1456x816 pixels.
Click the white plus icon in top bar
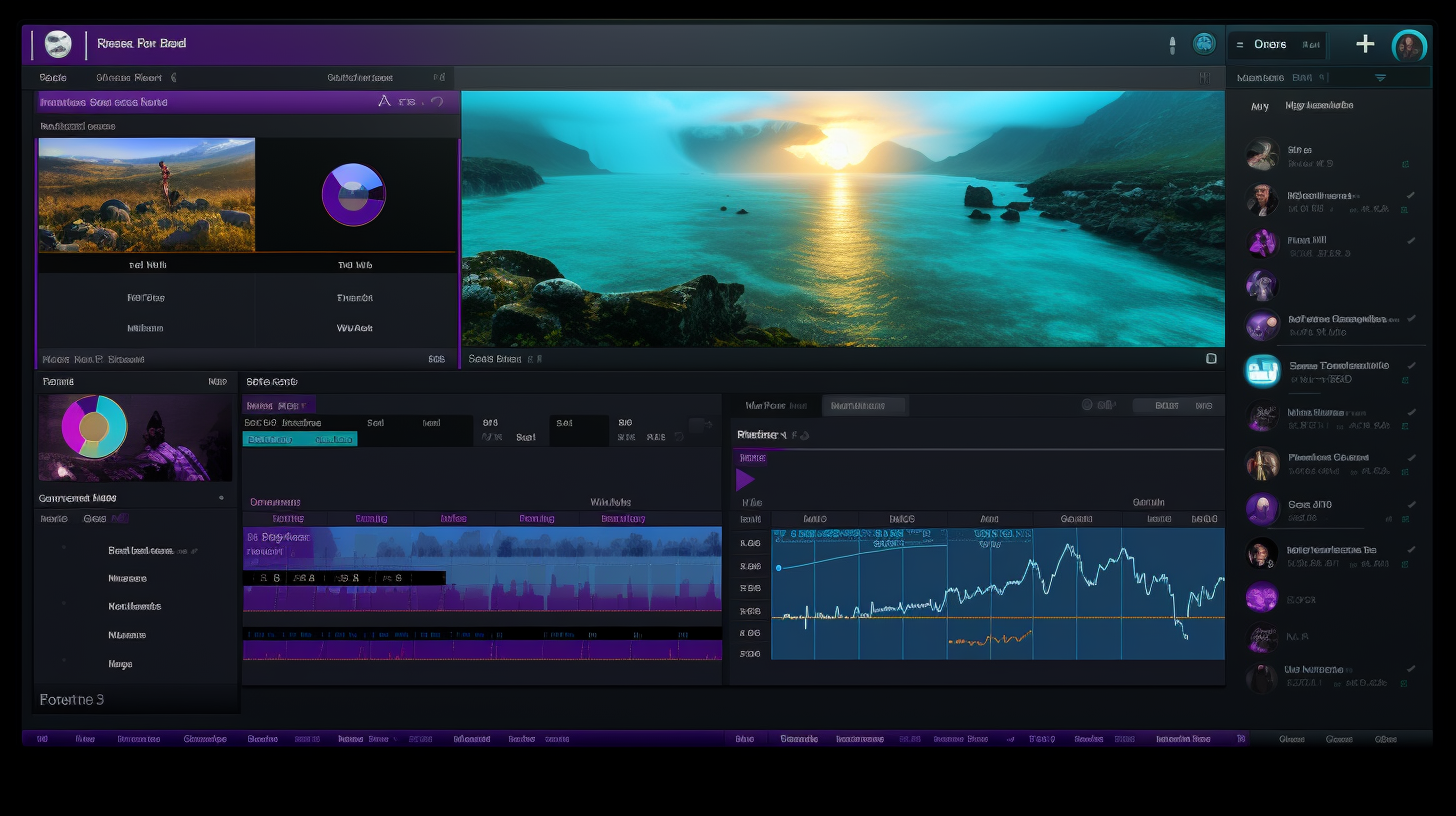(1365, 44)
